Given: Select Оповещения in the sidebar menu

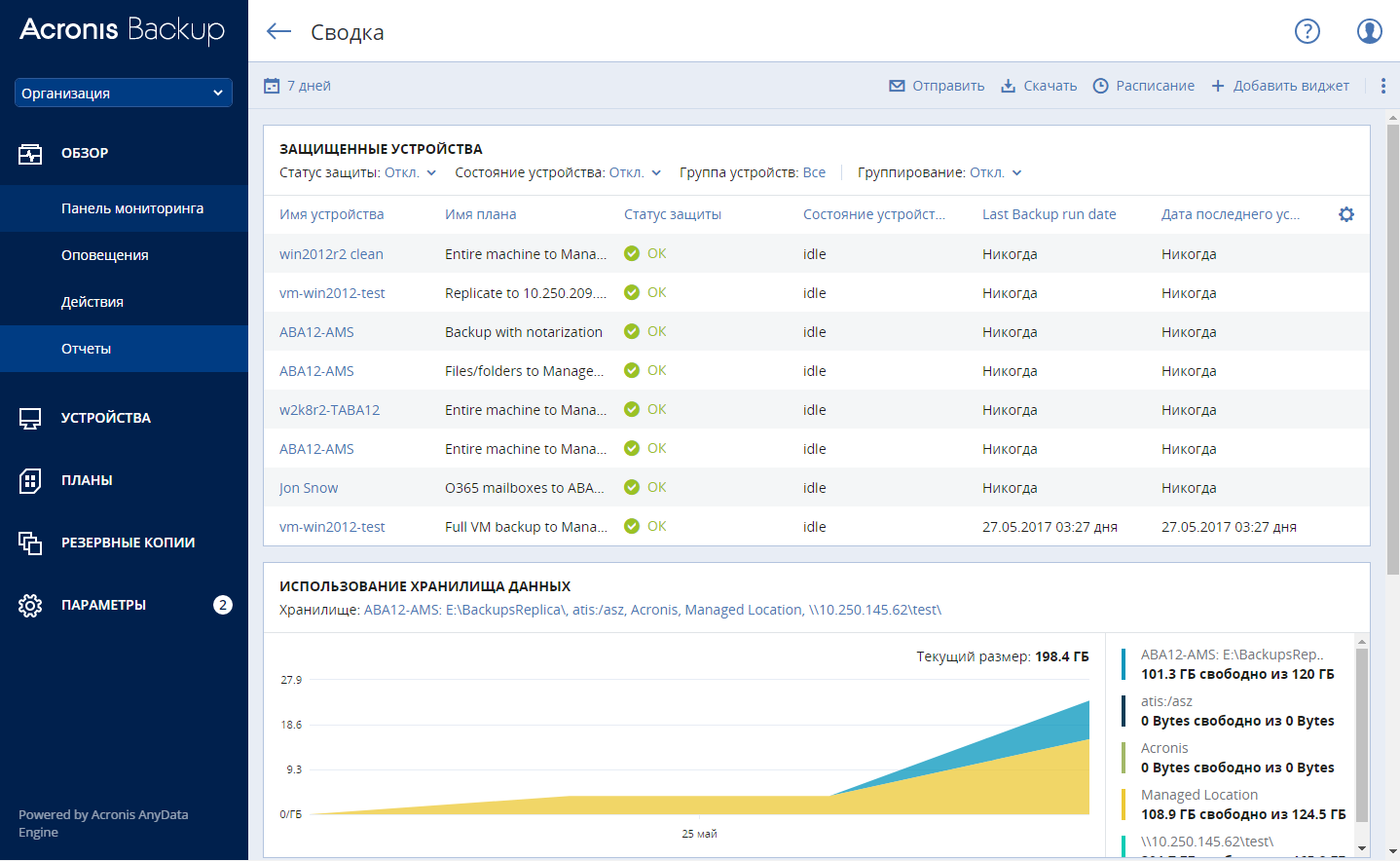Looking at the screenshot, I should [105, 255].
